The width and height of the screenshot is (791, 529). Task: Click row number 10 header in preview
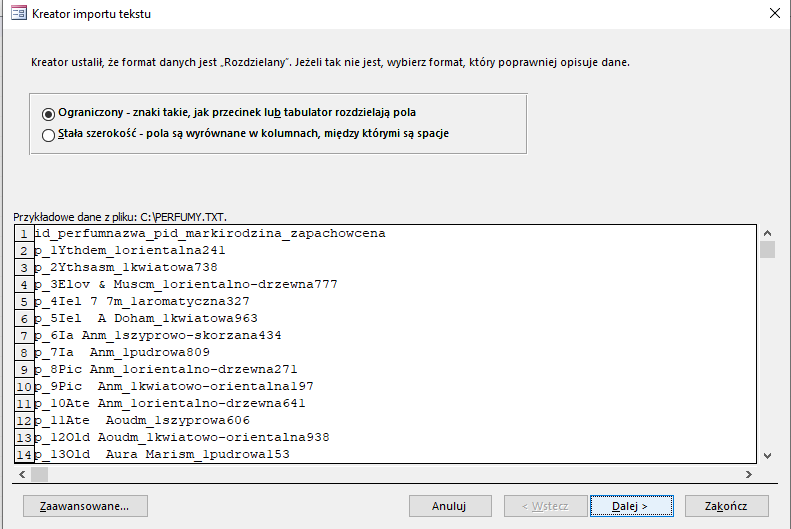[x=24, y=386]
